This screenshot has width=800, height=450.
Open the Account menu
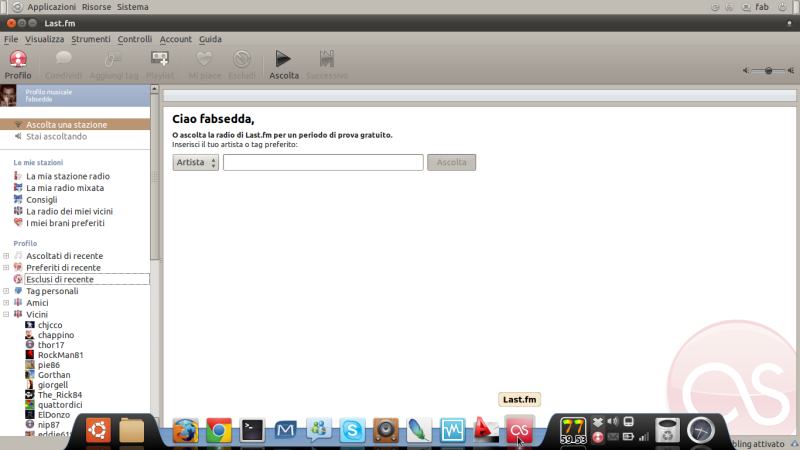click(176, 39)
